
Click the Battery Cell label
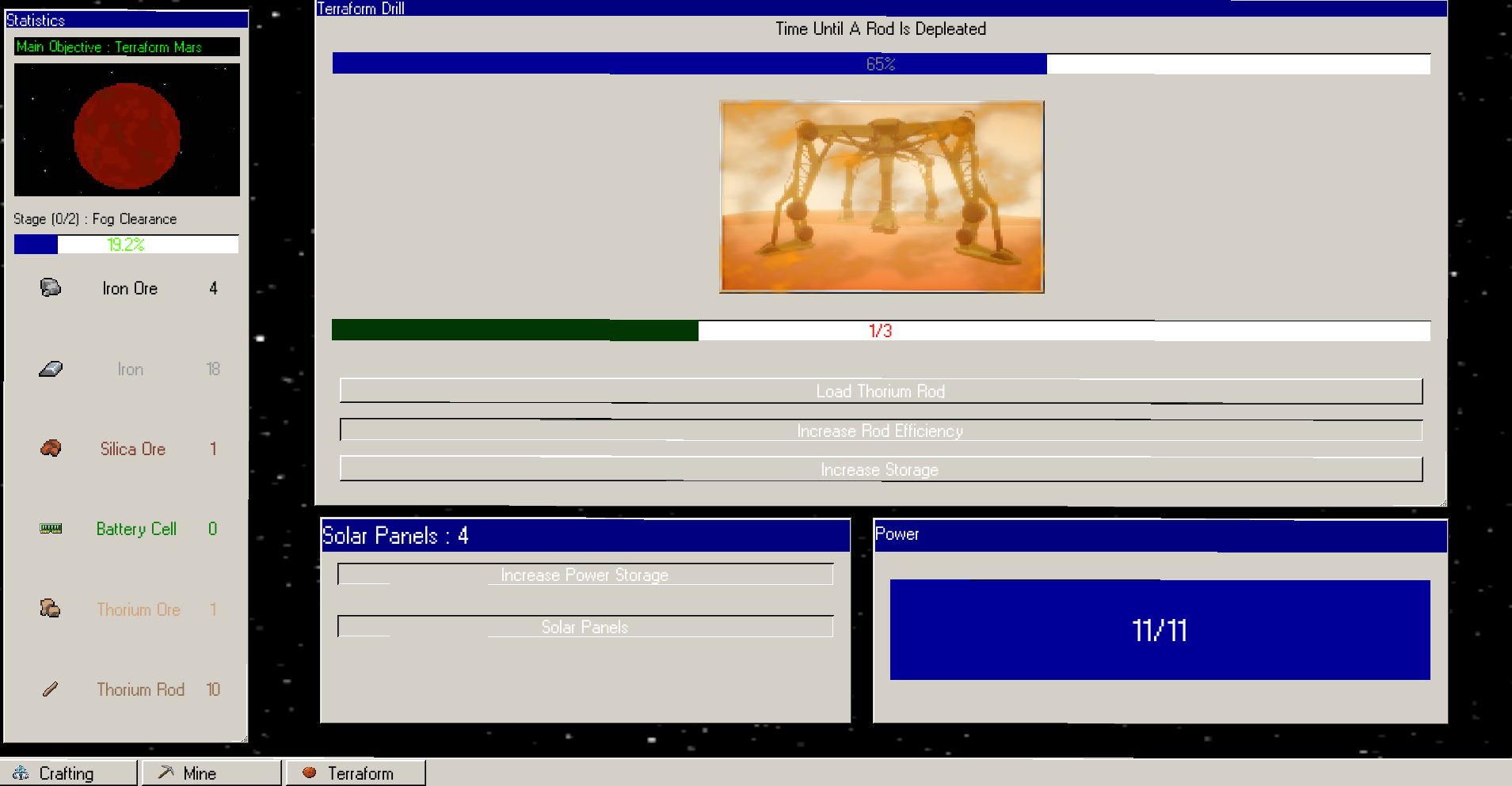136,529
